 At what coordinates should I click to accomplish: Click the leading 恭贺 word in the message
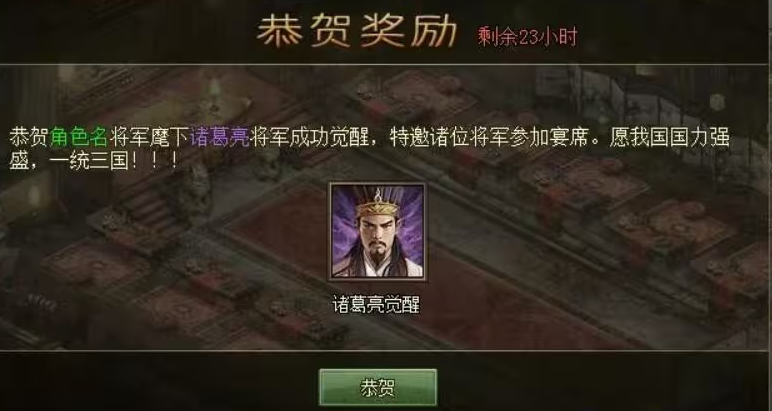pyautogui.click(x=29, y=138)
